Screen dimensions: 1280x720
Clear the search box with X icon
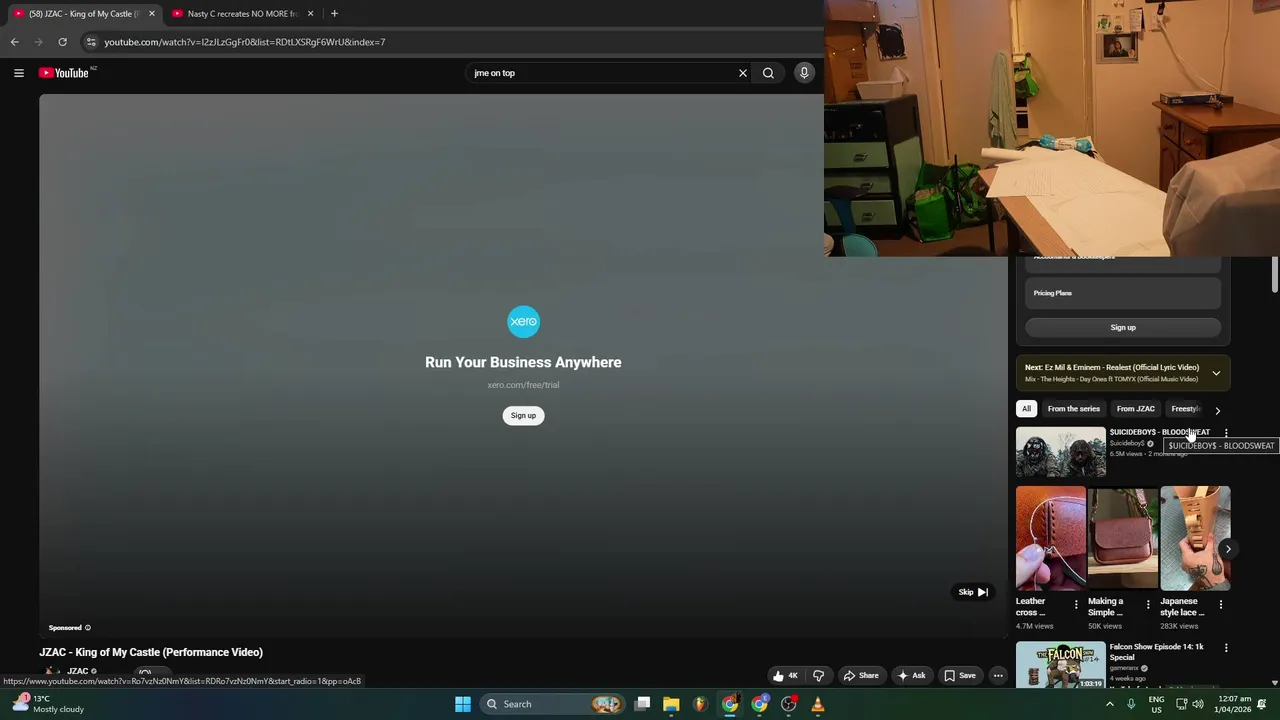(743, 73)
